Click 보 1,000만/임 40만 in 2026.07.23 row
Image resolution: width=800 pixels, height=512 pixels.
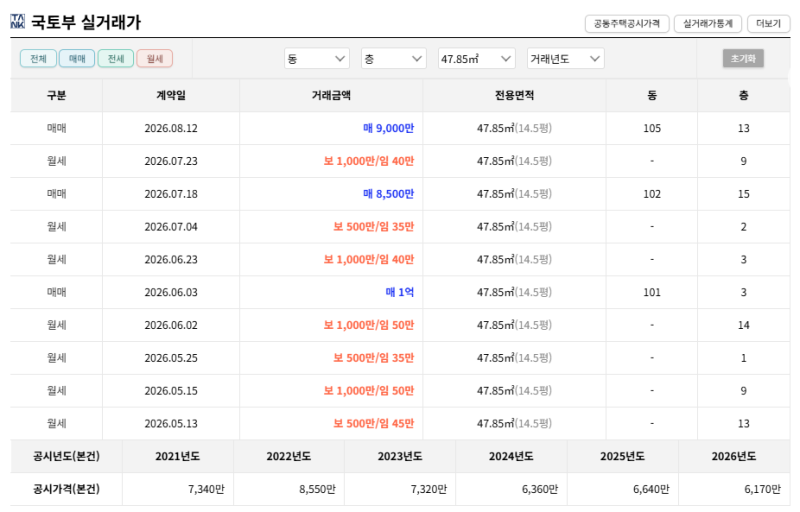point(369,161)
